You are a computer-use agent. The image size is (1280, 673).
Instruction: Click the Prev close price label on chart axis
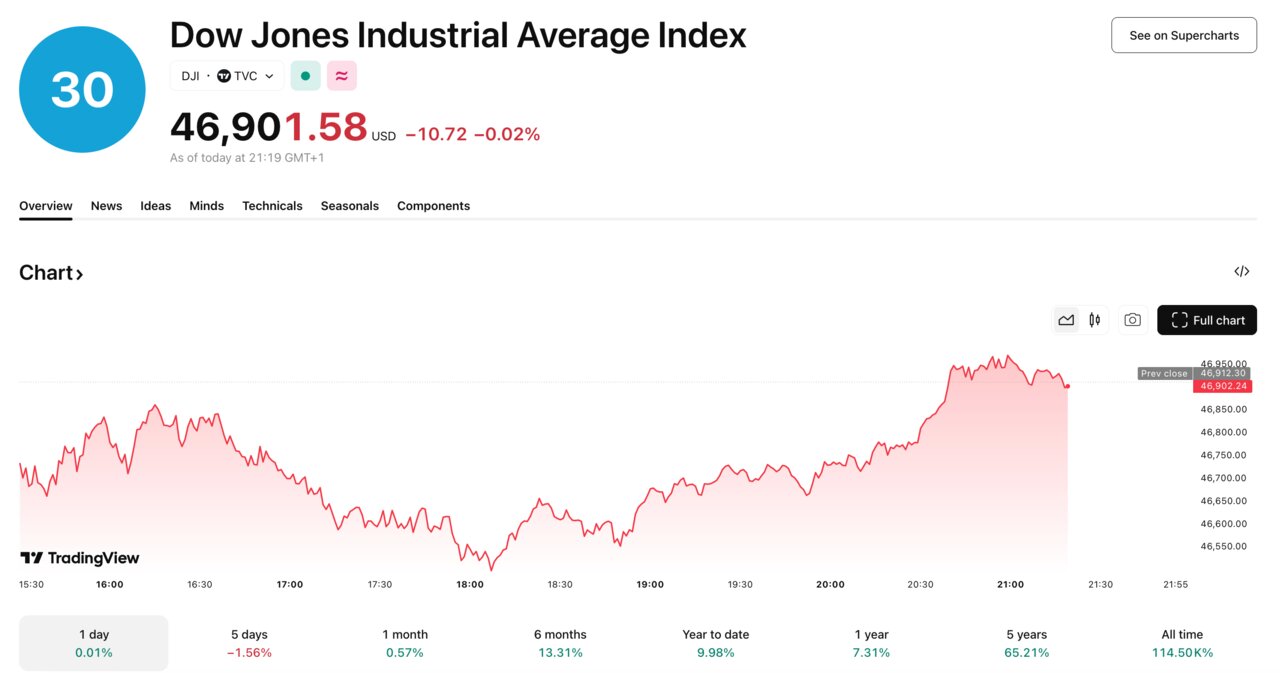pyautogui.click(x=1163, y=372)
